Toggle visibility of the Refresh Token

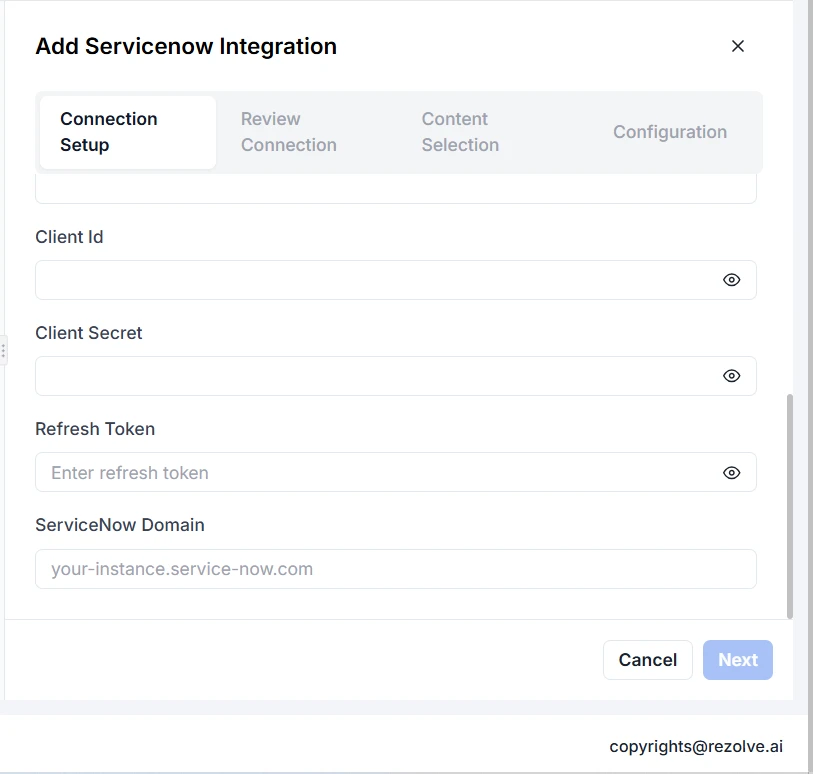click(x=732, y=473)
